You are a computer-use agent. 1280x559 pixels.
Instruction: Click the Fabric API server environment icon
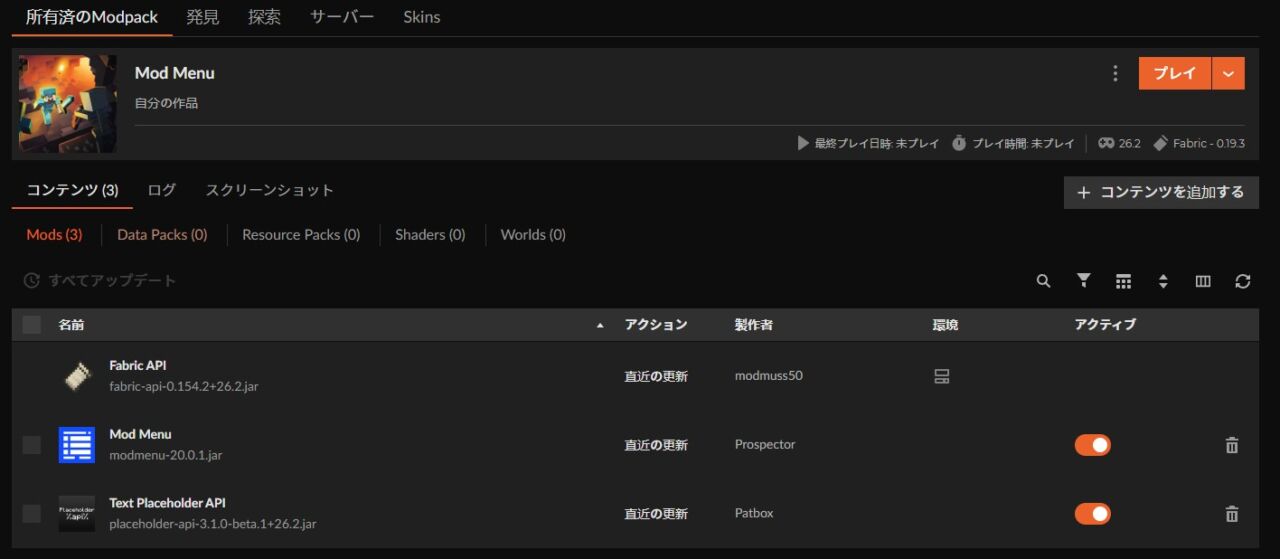click(941, 376)
